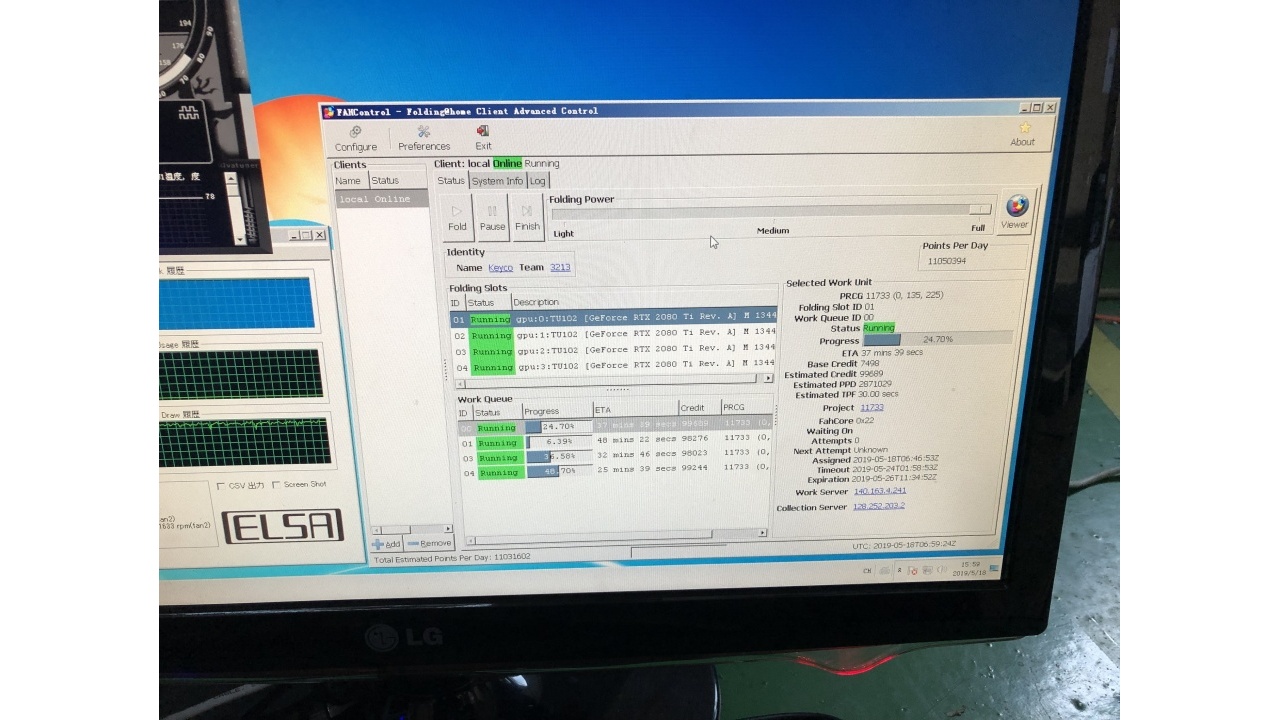Switch to the Status tab
The image size is (1280, 720).
tap(451, 181)
